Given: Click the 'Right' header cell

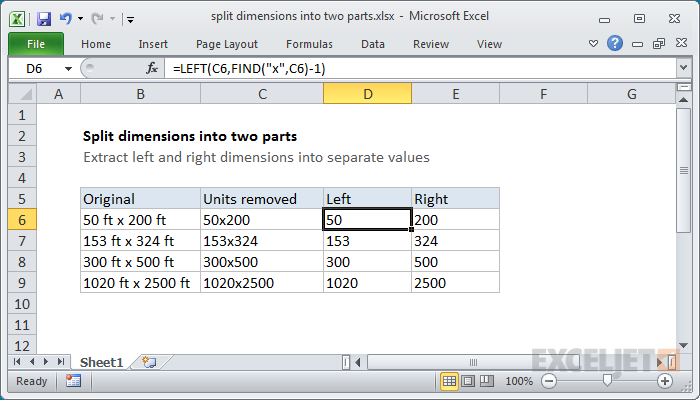Looking at the screenshot, I should [455, 199].
